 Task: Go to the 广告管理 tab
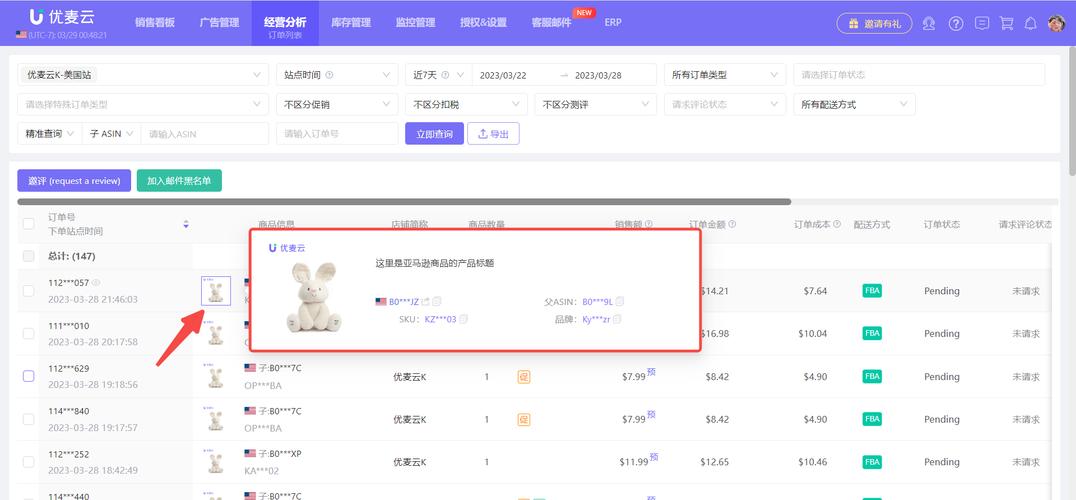click(219, 23)
